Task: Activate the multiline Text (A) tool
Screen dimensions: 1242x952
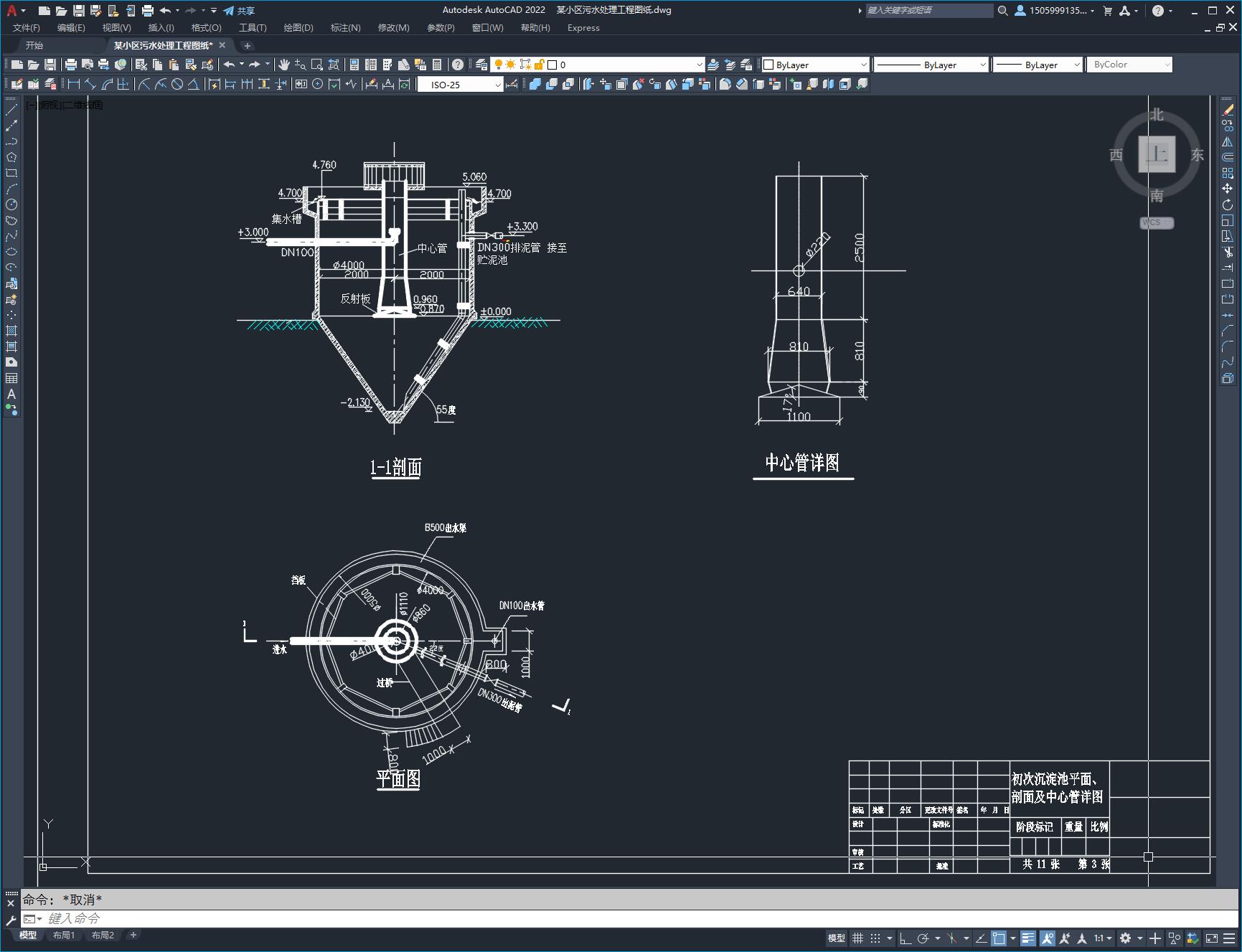Action: (11, 394)
